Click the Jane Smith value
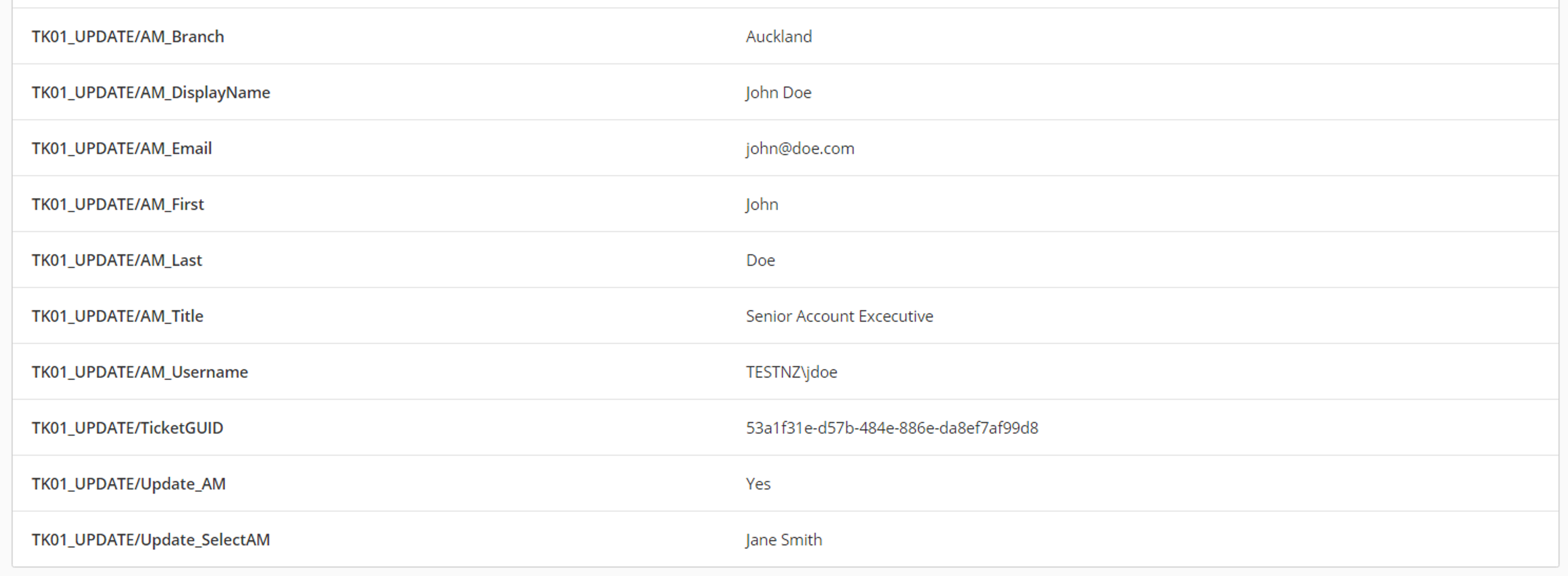 [x=783, y=541]
